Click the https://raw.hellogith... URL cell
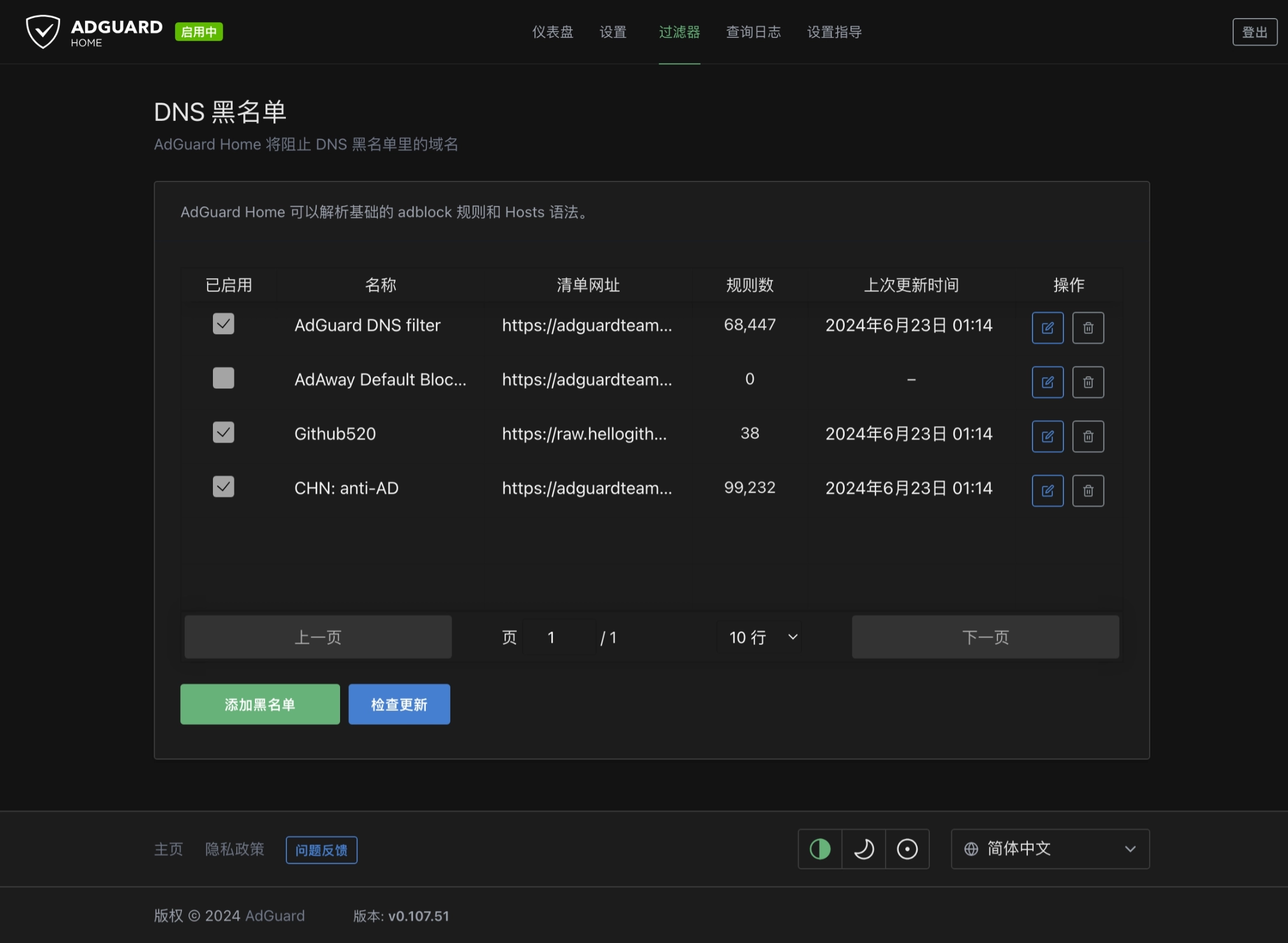Viewport: 1288px width, 943px height. (x=584, y=434)
